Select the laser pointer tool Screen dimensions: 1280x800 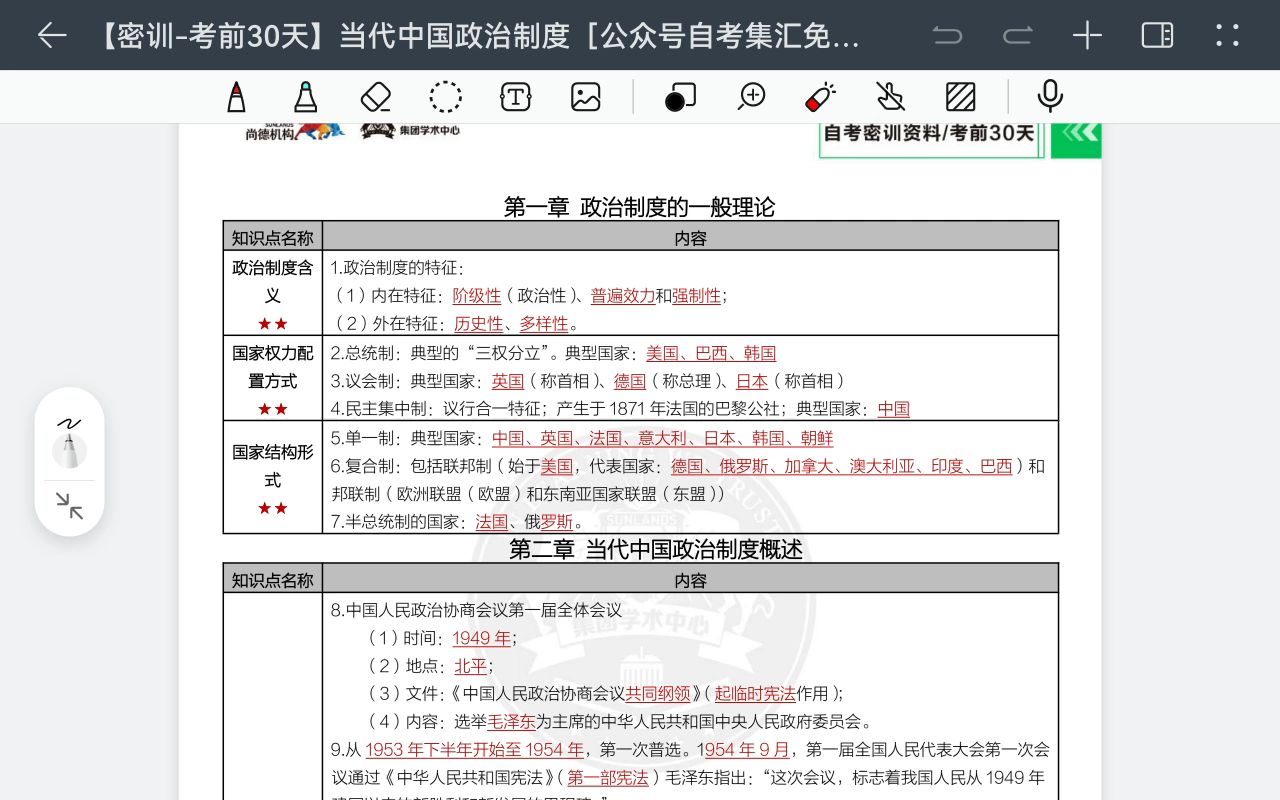click(x=820, y=97)
